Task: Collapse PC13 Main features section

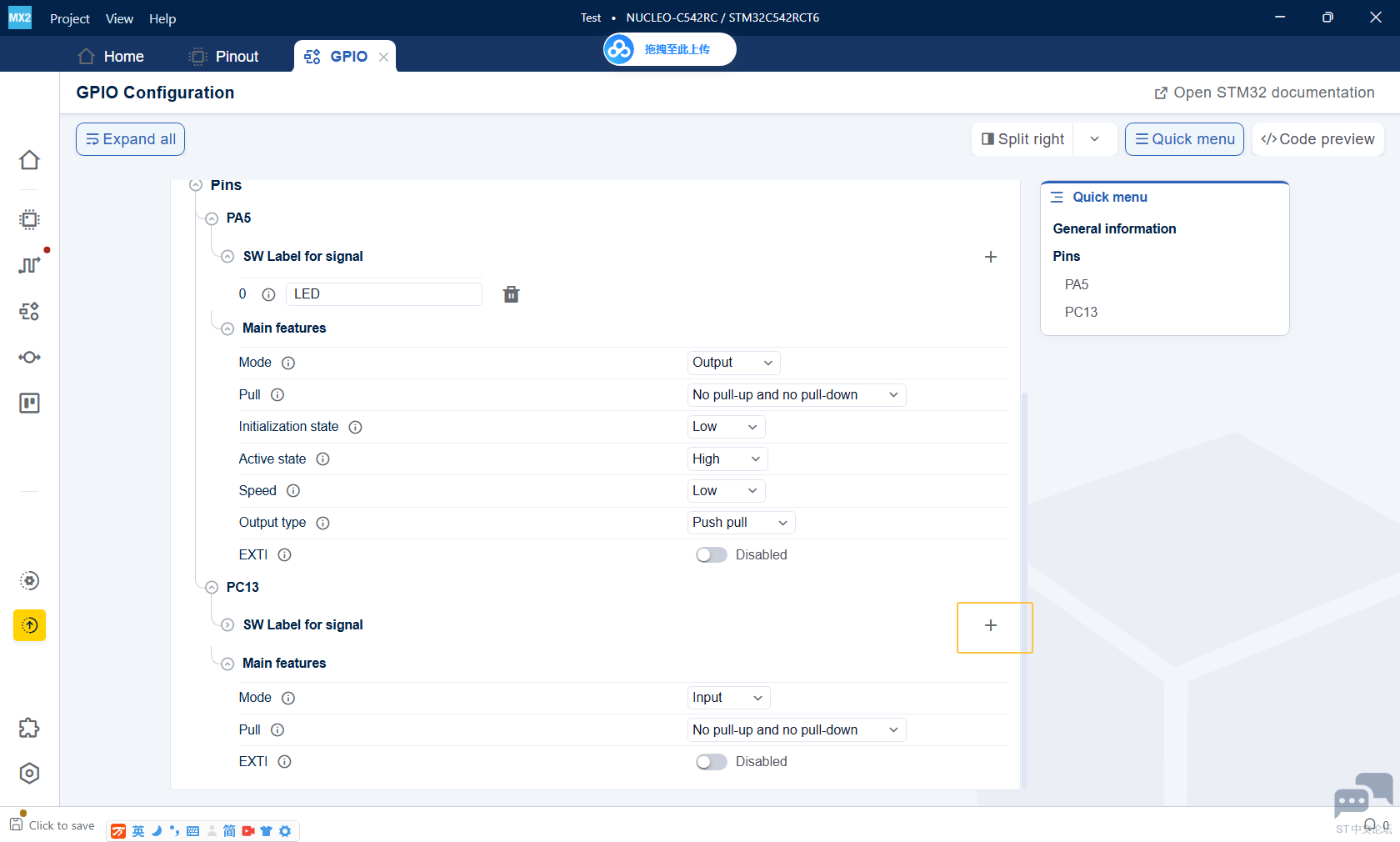Action: pyautogui.click(x=227, y=664)
